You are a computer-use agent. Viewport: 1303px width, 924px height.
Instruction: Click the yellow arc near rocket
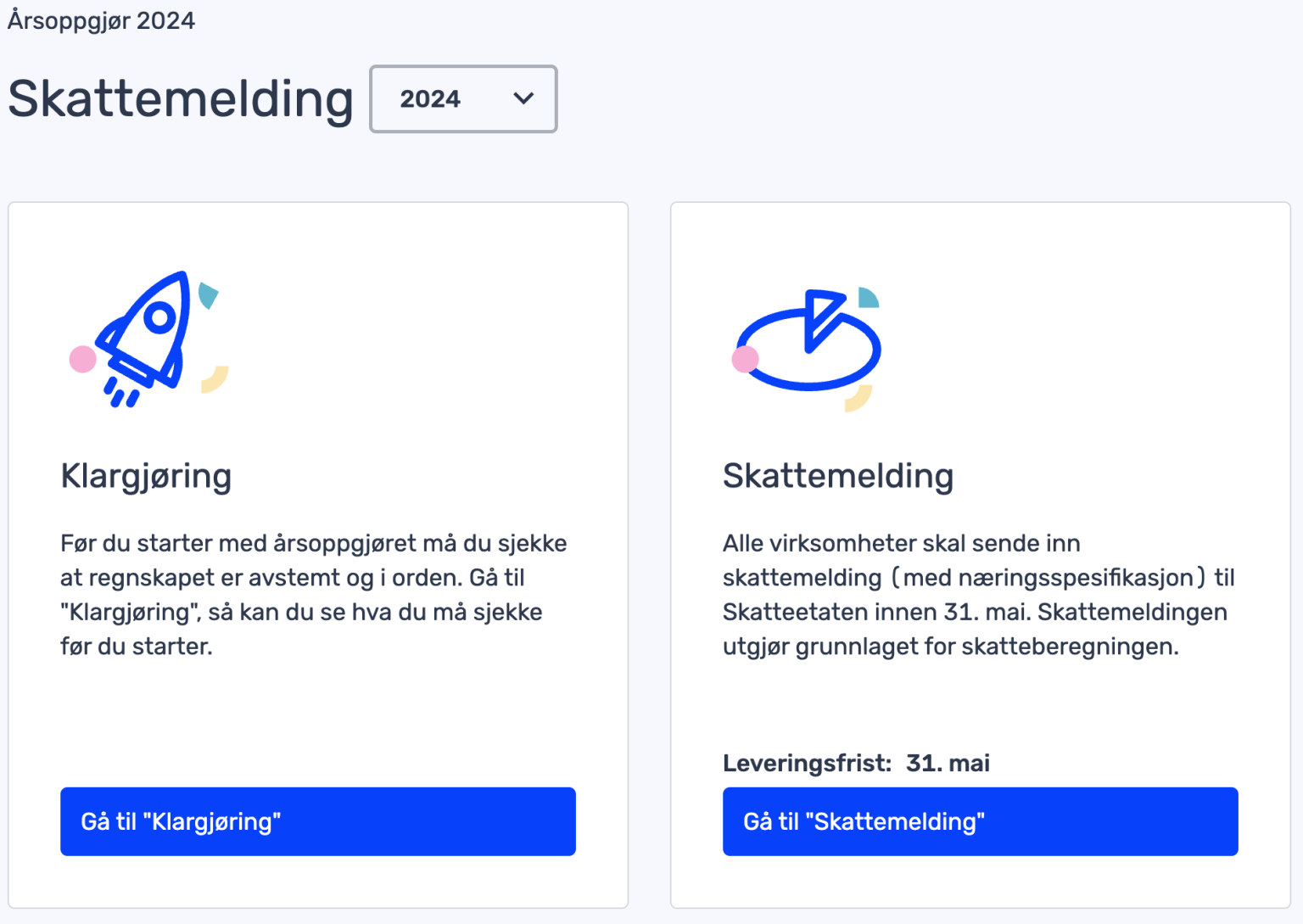(215, 379)
